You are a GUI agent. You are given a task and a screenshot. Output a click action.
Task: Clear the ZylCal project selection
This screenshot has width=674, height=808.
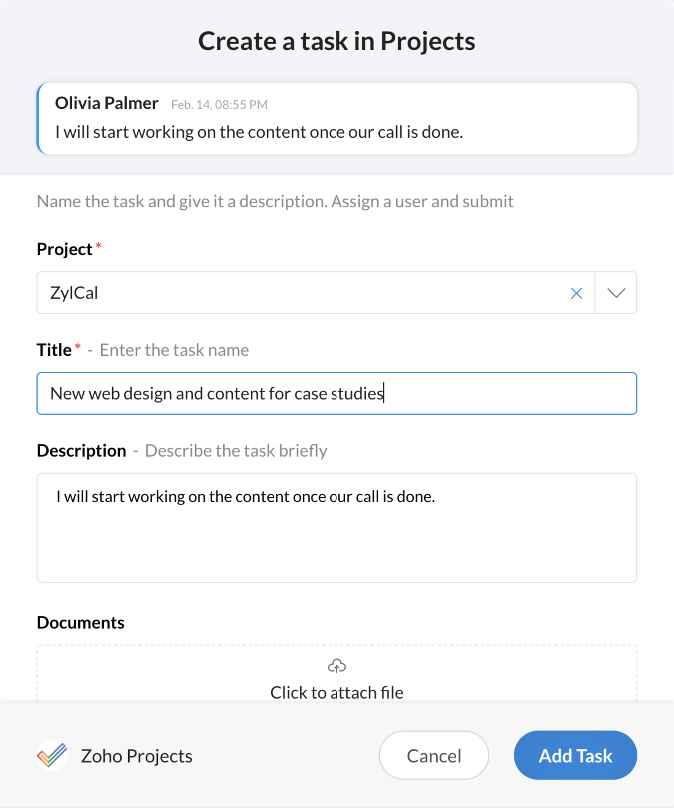click(576, 294)
